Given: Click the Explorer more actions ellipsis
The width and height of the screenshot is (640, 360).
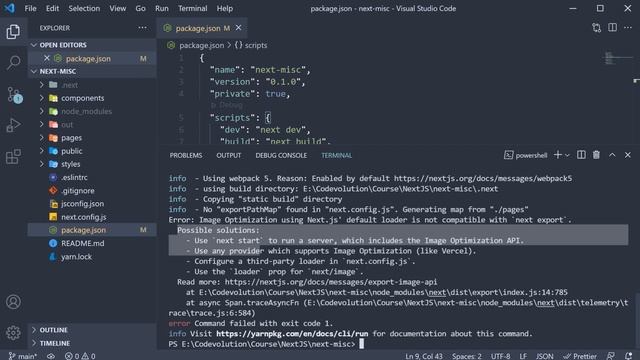Looking at the screenshot, I should tap(142, 28).
